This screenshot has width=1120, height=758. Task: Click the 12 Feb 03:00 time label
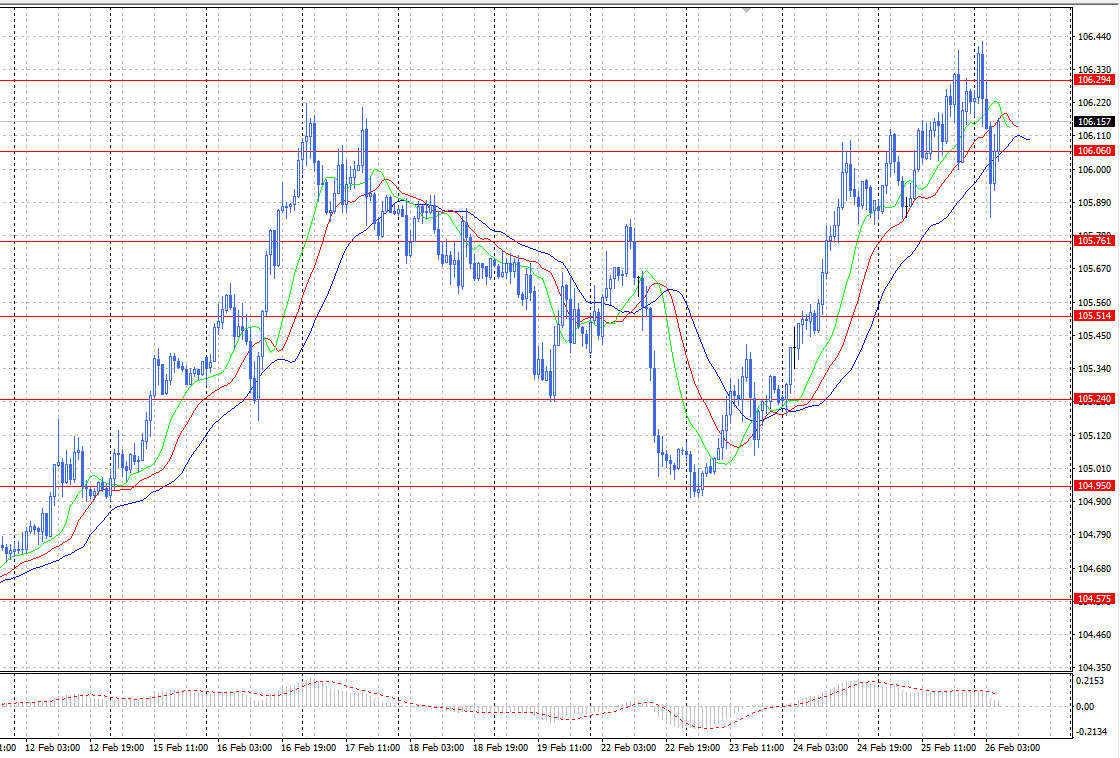(x=52, y=748)
